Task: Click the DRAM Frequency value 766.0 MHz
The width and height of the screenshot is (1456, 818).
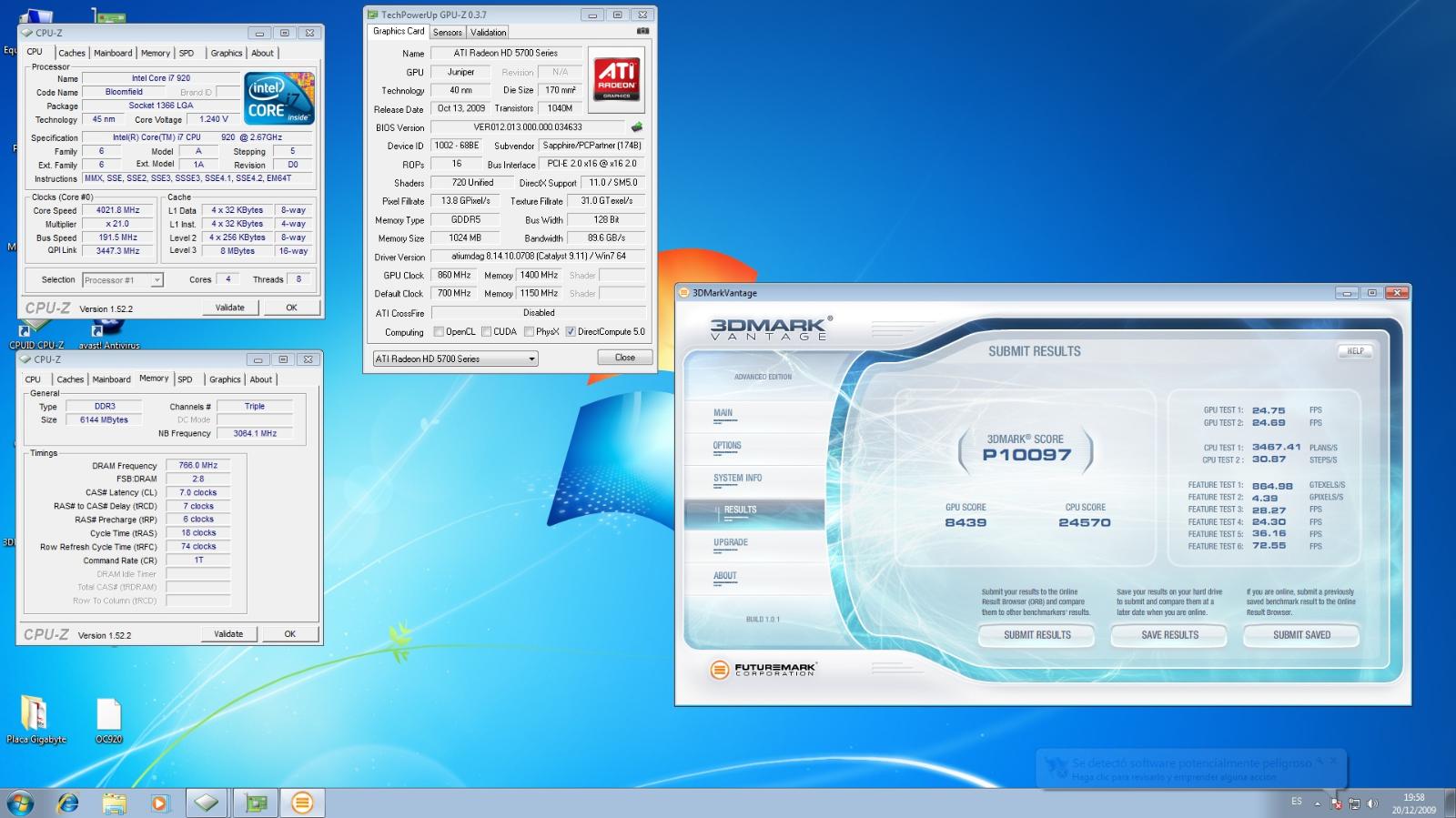Action: point(198,465)
